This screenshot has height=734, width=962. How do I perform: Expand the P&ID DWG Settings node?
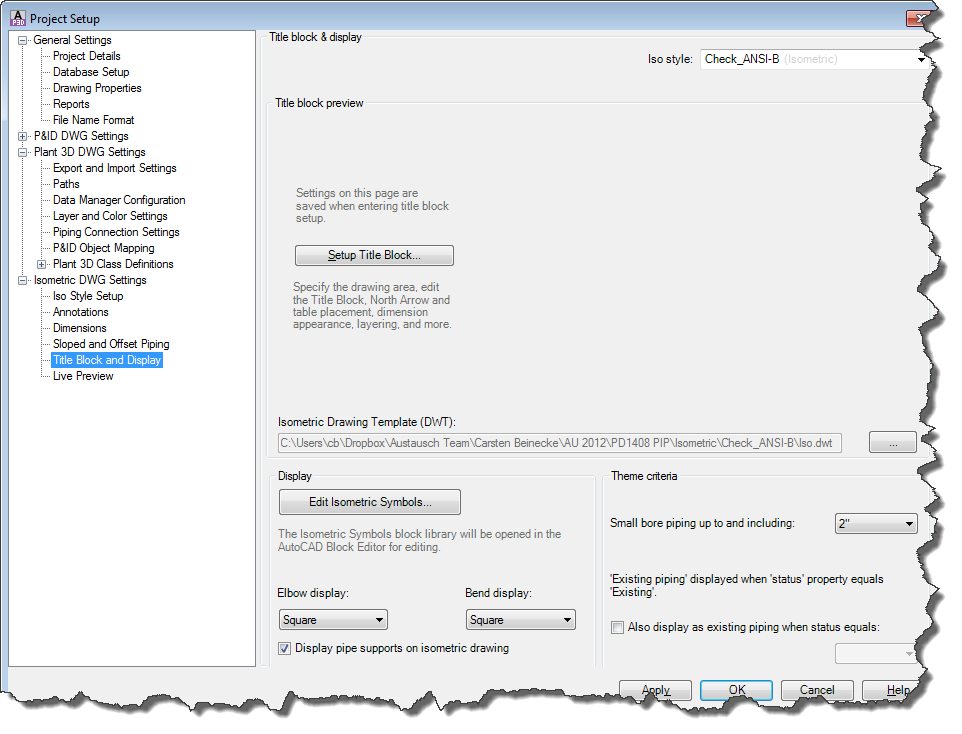[23, 136]
